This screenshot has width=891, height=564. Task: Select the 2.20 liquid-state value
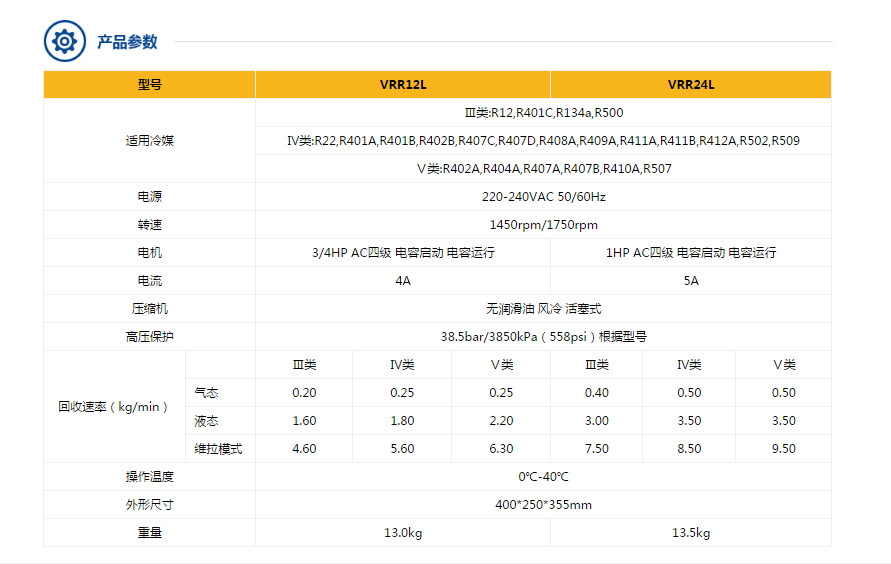(501, 421)
